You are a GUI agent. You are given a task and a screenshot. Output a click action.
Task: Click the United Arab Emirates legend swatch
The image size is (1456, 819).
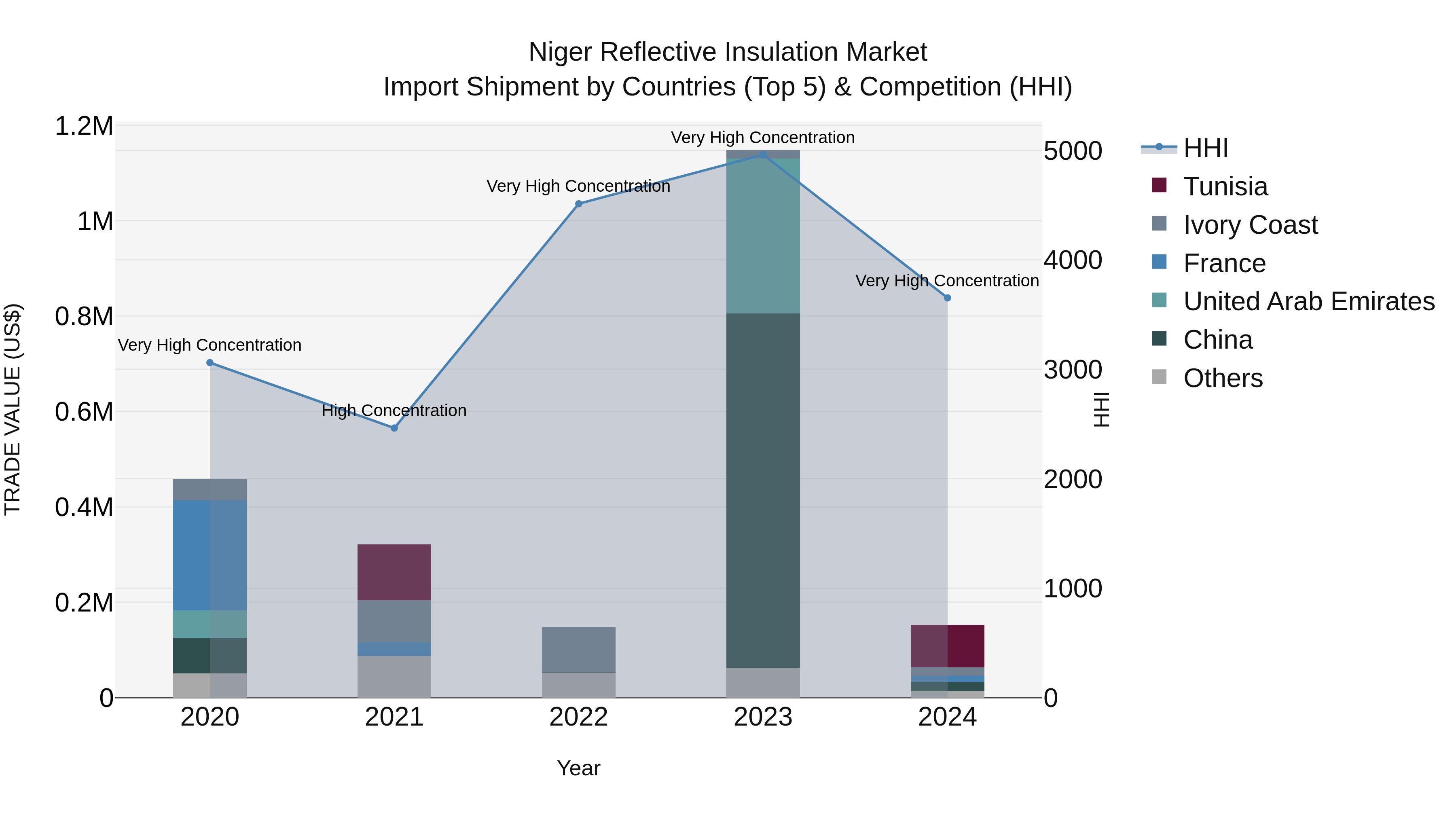click(1159, 300)
